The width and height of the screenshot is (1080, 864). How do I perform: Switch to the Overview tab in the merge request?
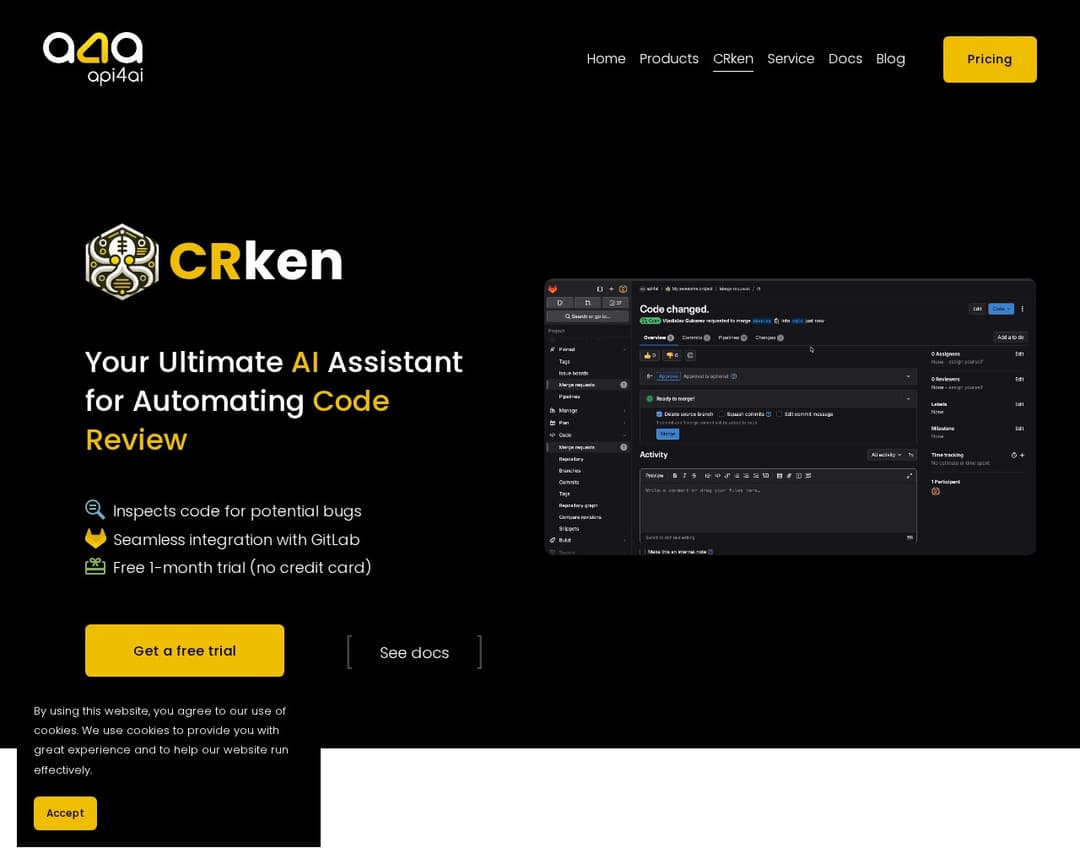[x=655, y=338]
